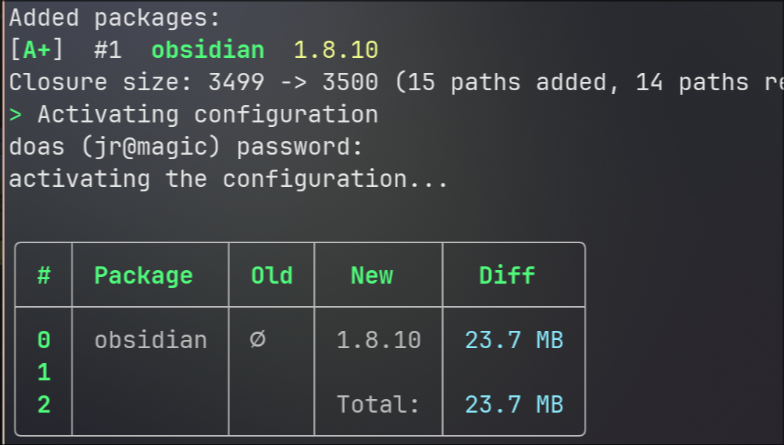The width and height of the screenshot is (784, 445).
Task: Click the New column header
Action: click(x=372, y=276)
